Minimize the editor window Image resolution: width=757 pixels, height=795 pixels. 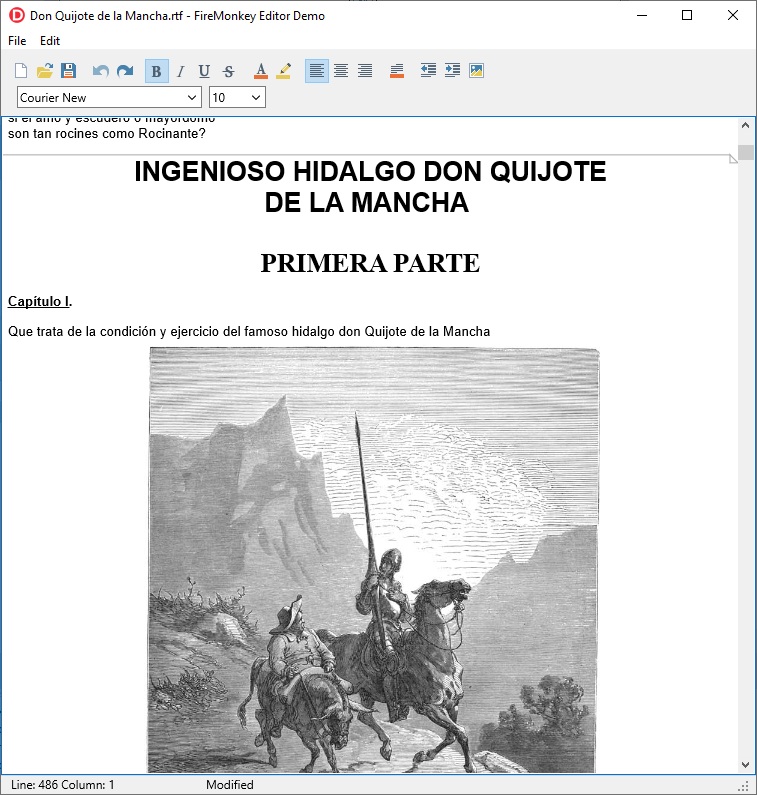coord(642,15)
